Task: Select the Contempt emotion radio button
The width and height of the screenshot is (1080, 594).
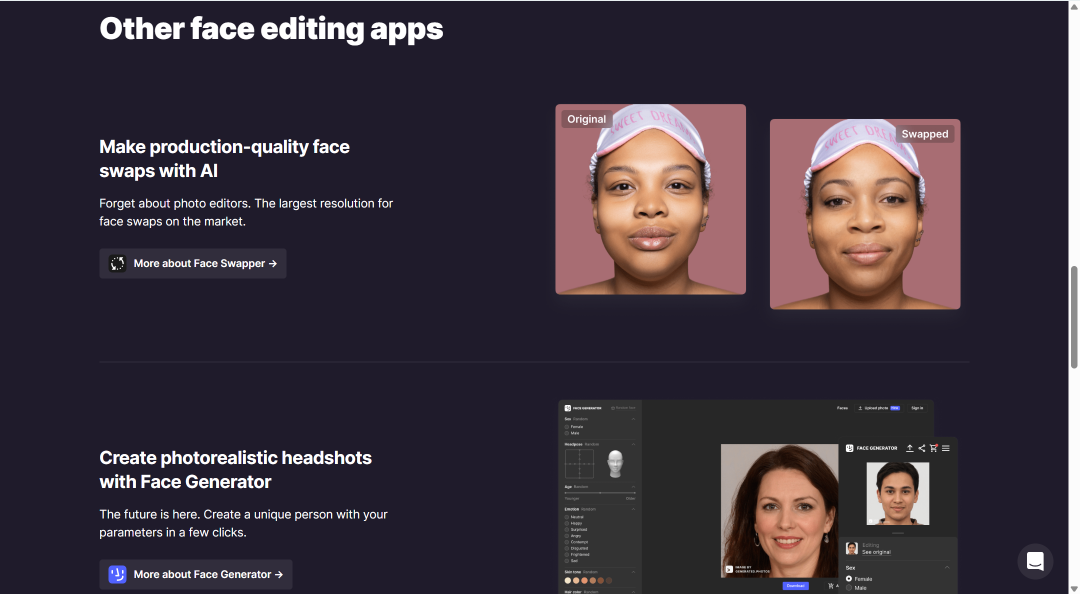Action: (x=566, y=542)
